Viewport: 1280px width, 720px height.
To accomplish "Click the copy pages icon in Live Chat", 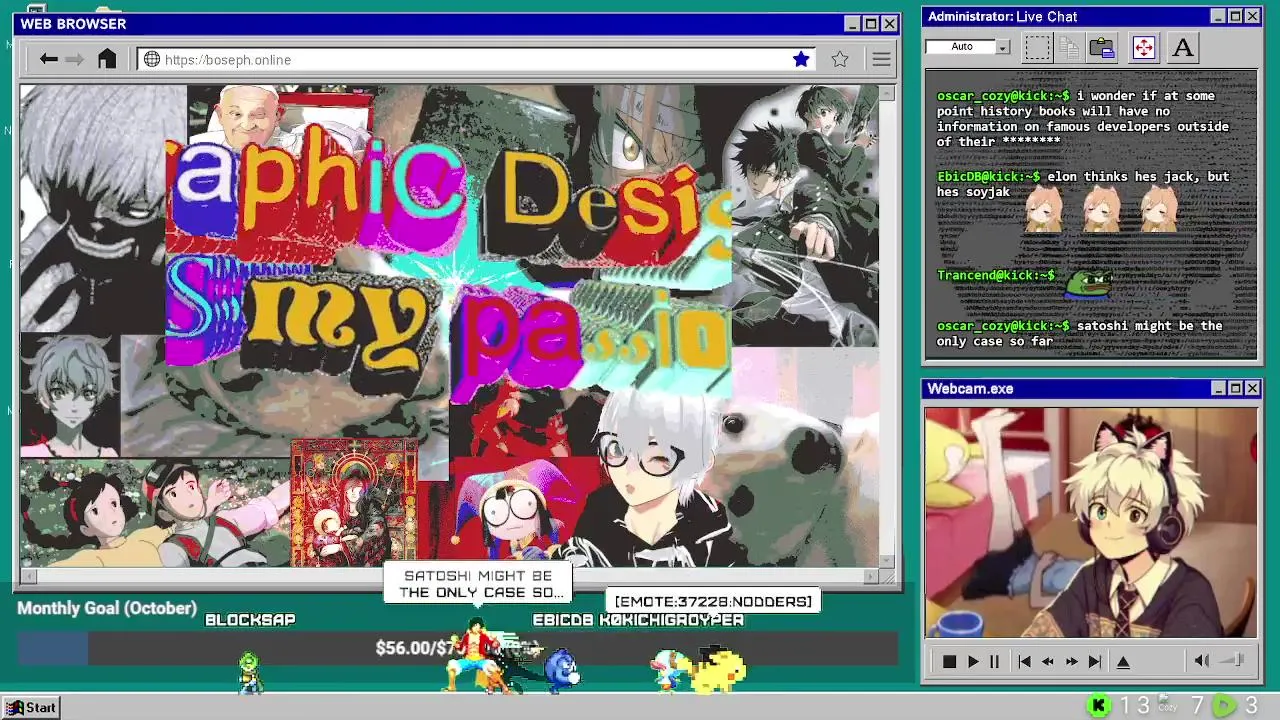I will pyautogui.click(x=1069, y=47).
